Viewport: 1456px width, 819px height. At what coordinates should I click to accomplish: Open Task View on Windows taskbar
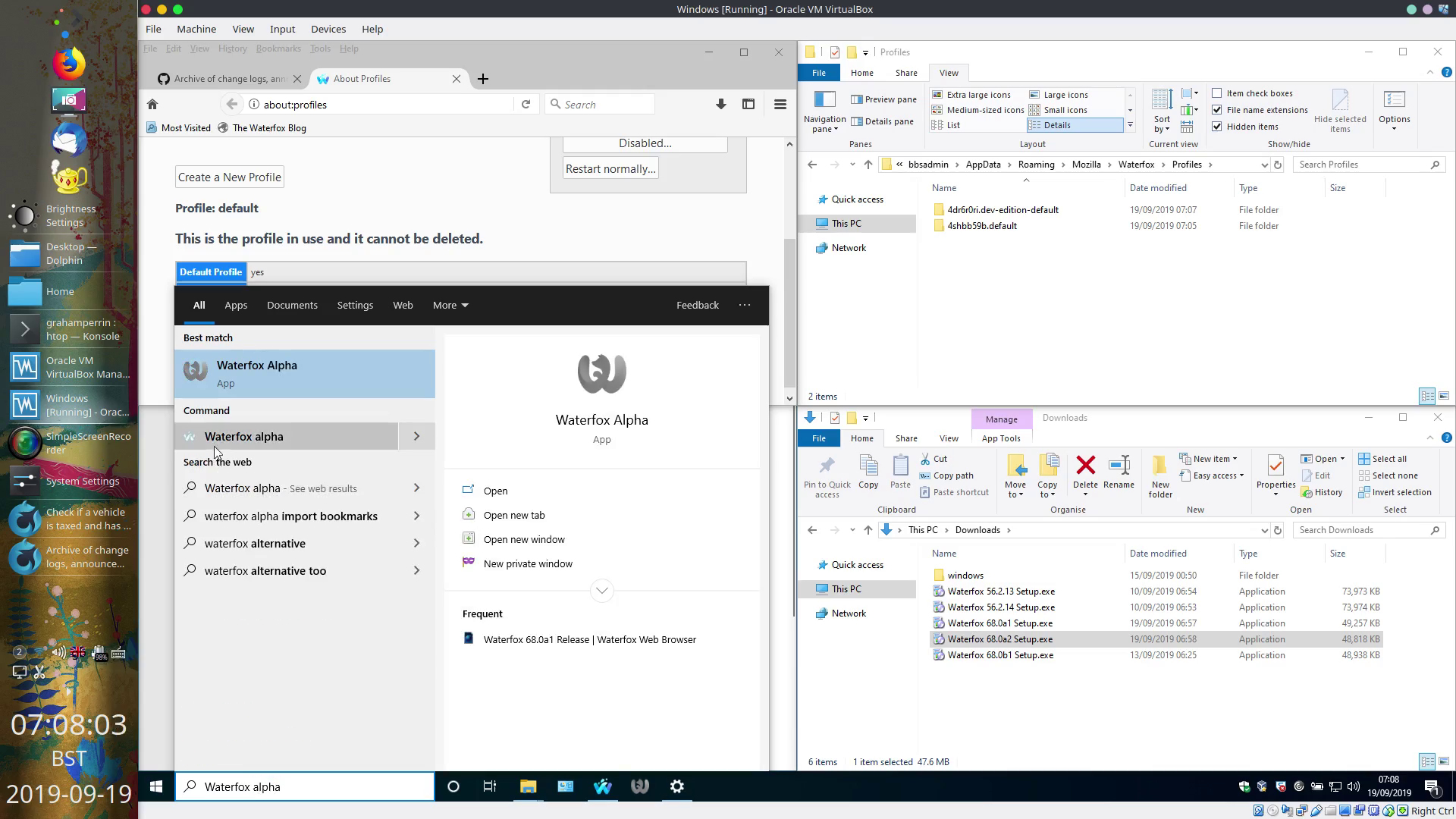click(x=490, y=786)
